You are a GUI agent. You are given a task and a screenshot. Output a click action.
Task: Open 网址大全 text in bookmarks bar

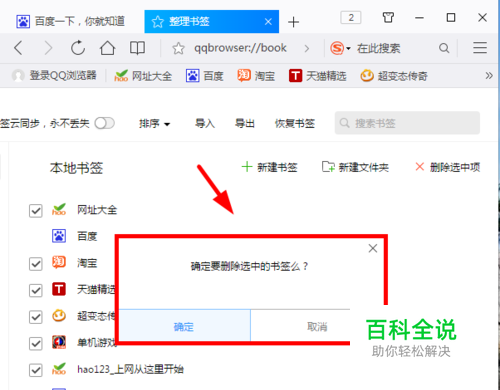[x=152, y=76]
